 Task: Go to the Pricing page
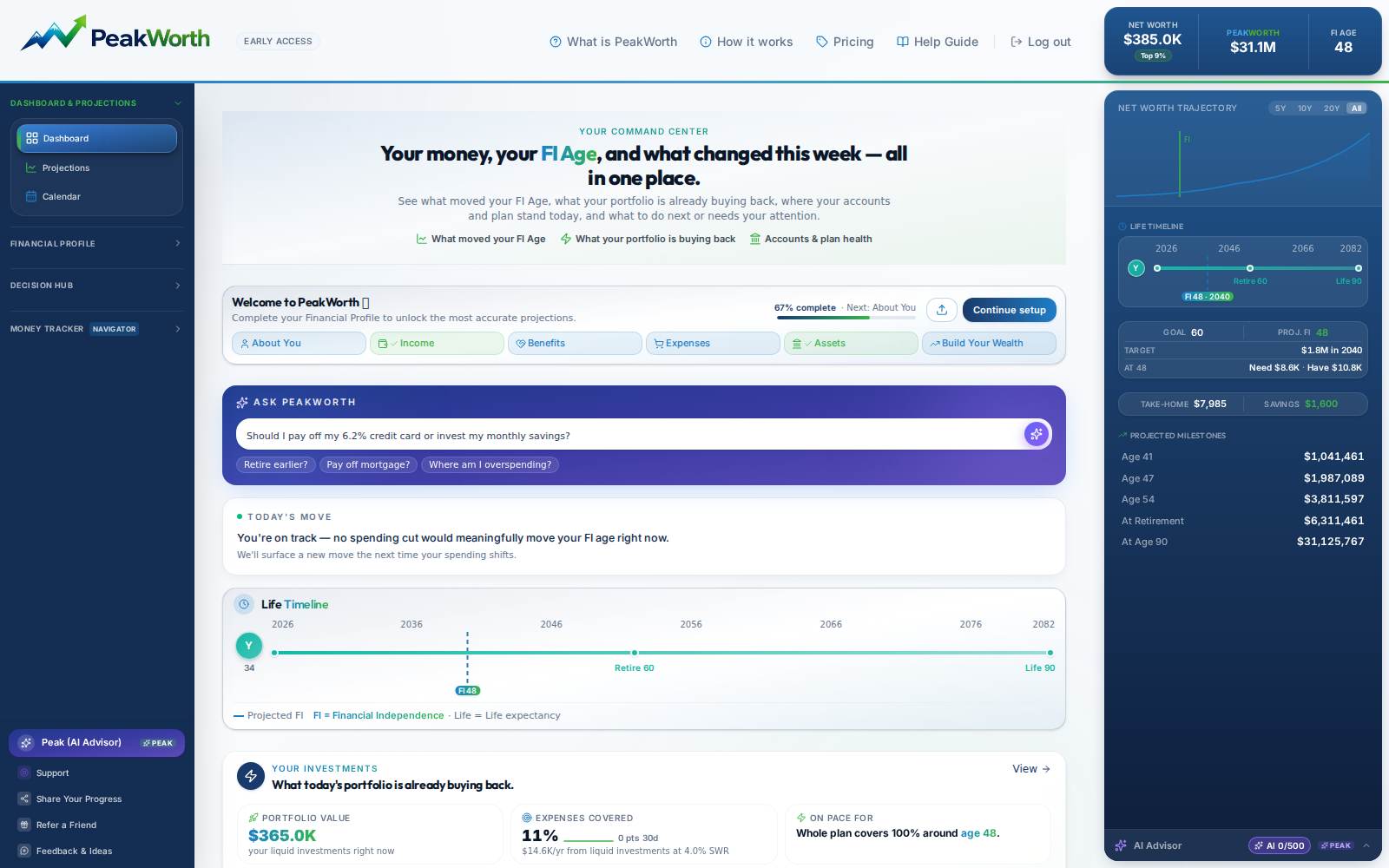point(845,42)
